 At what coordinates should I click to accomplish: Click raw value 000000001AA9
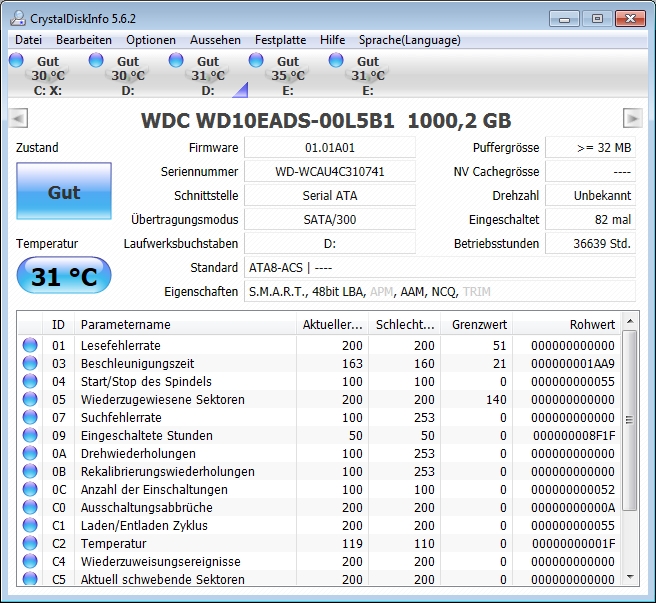tap(573, 363)
